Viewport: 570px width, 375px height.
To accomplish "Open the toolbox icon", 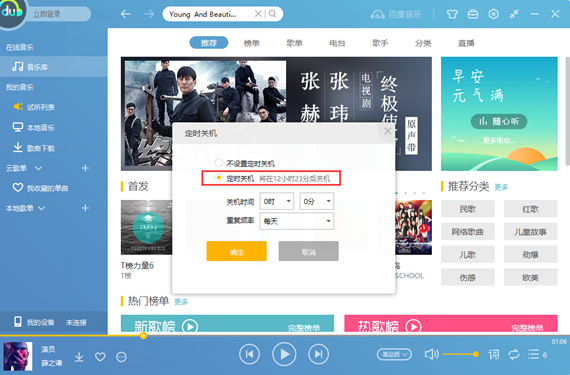I will coord(473,14).
